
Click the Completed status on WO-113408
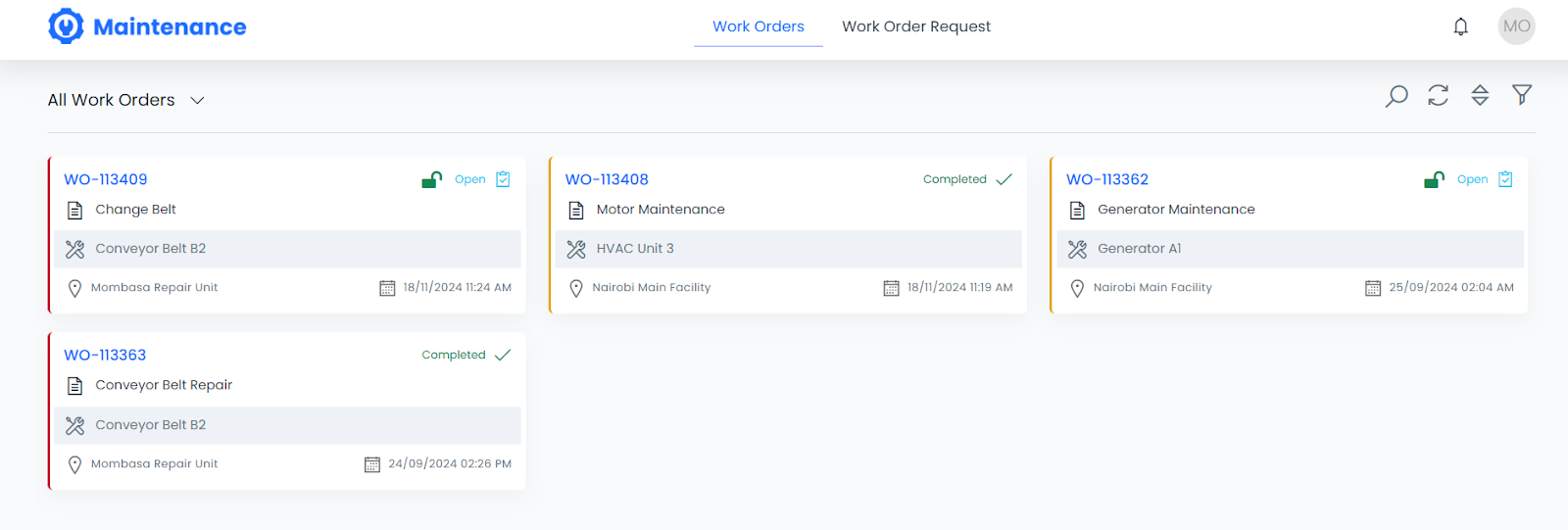pos(955,179)
